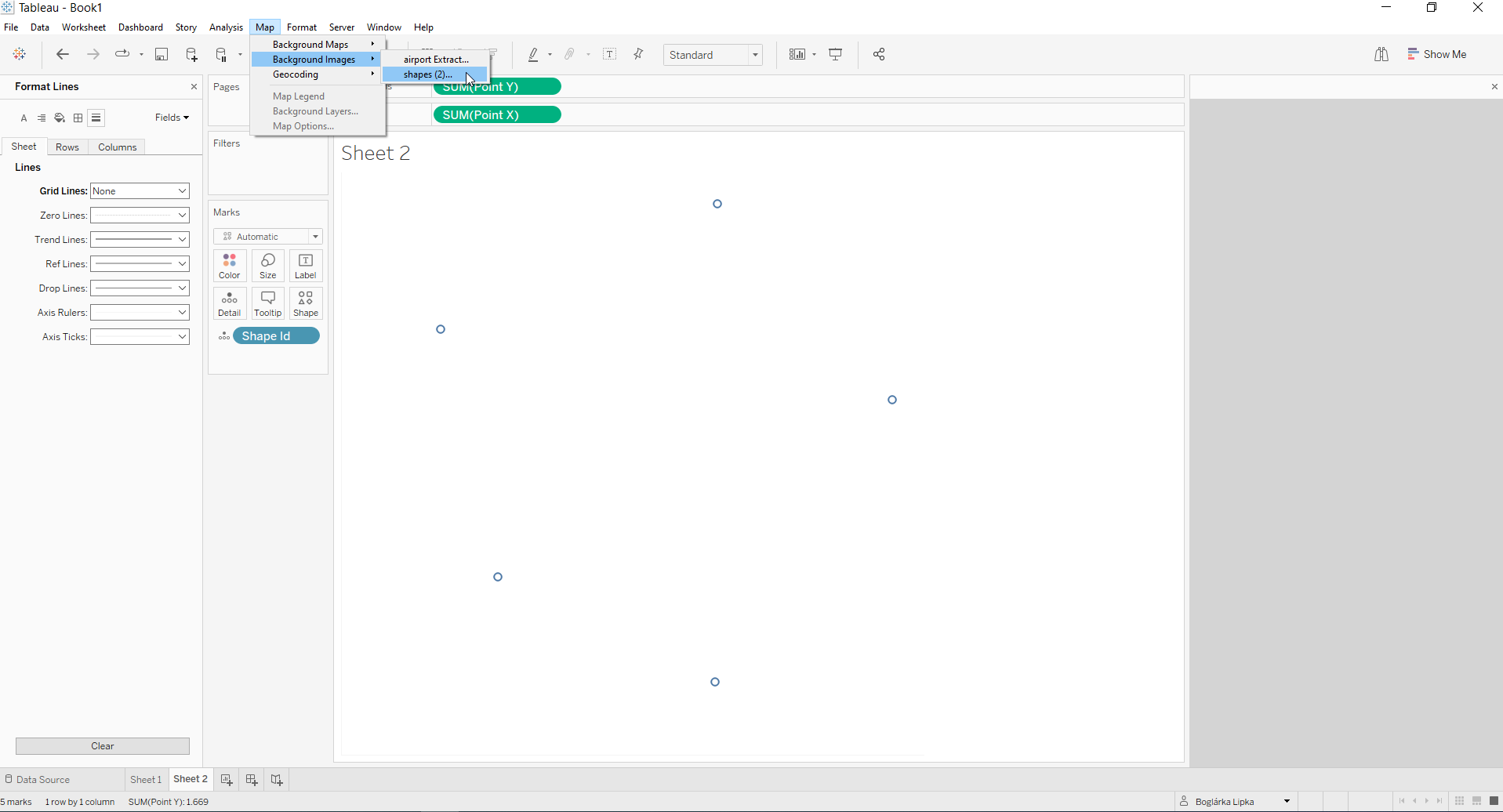Open the Tooltip marks card

tap(268, 303)
